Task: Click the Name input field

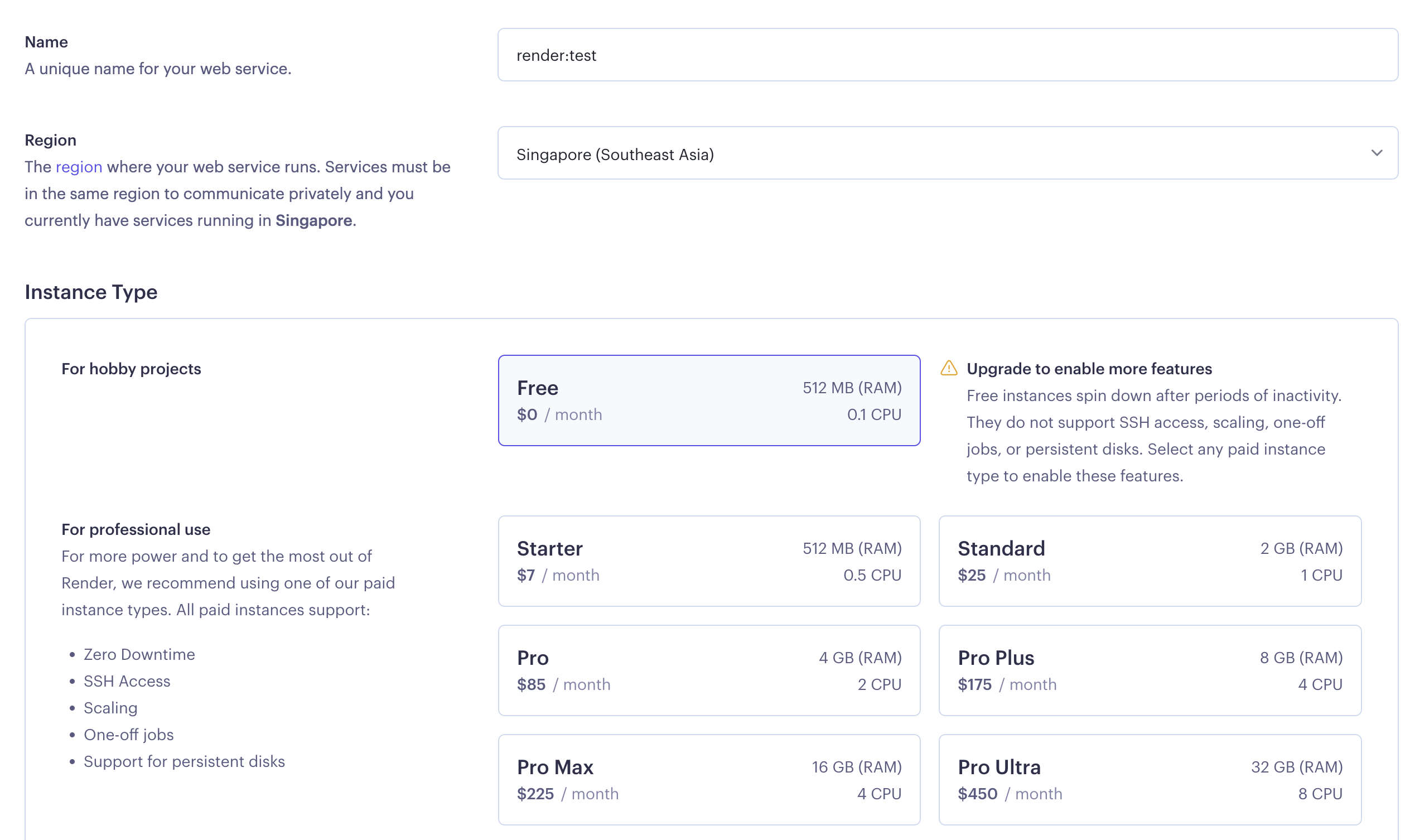Action: pos(947,55)
